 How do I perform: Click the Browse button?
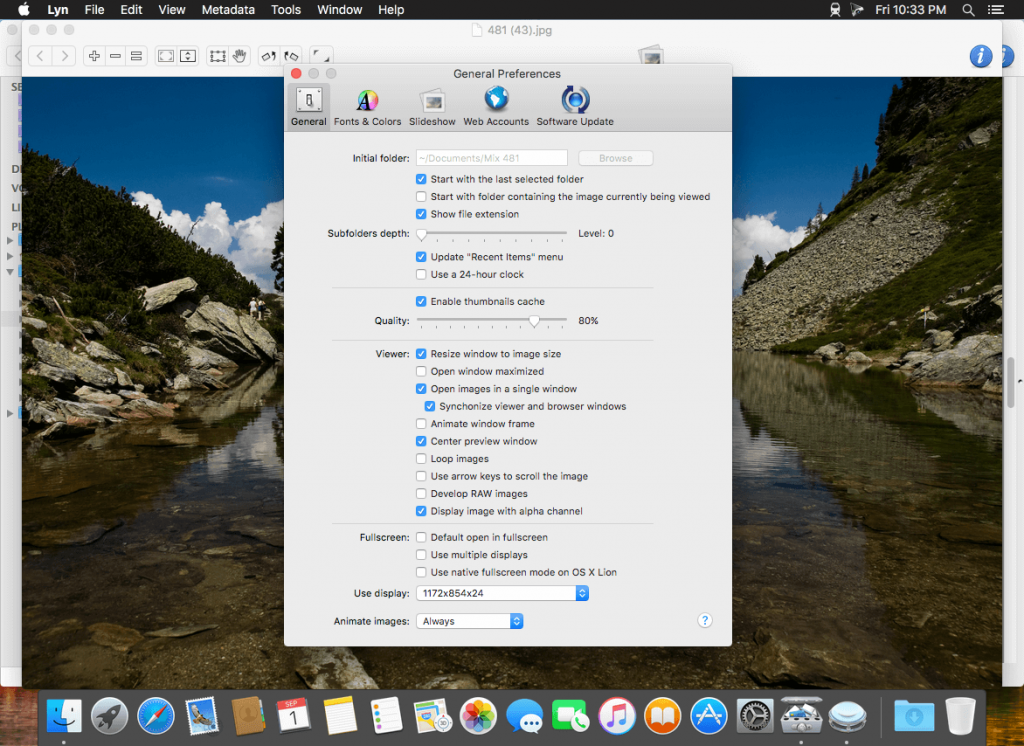tap(615, 158)
